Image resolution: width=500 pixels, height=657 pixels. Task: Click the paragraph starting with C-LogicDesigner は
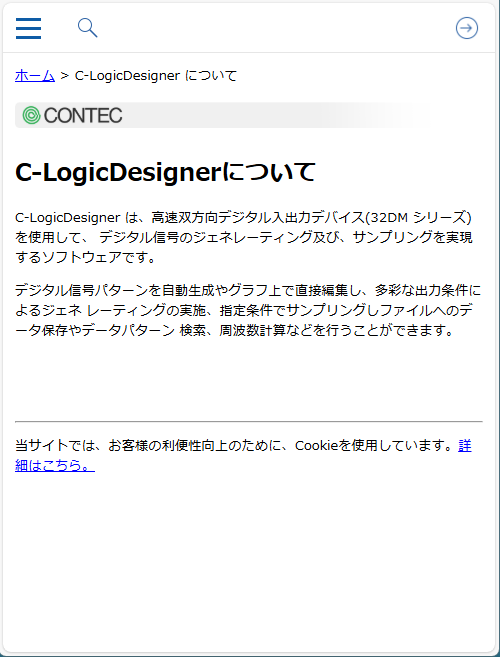pyautogui.click(x=244, y=238)
